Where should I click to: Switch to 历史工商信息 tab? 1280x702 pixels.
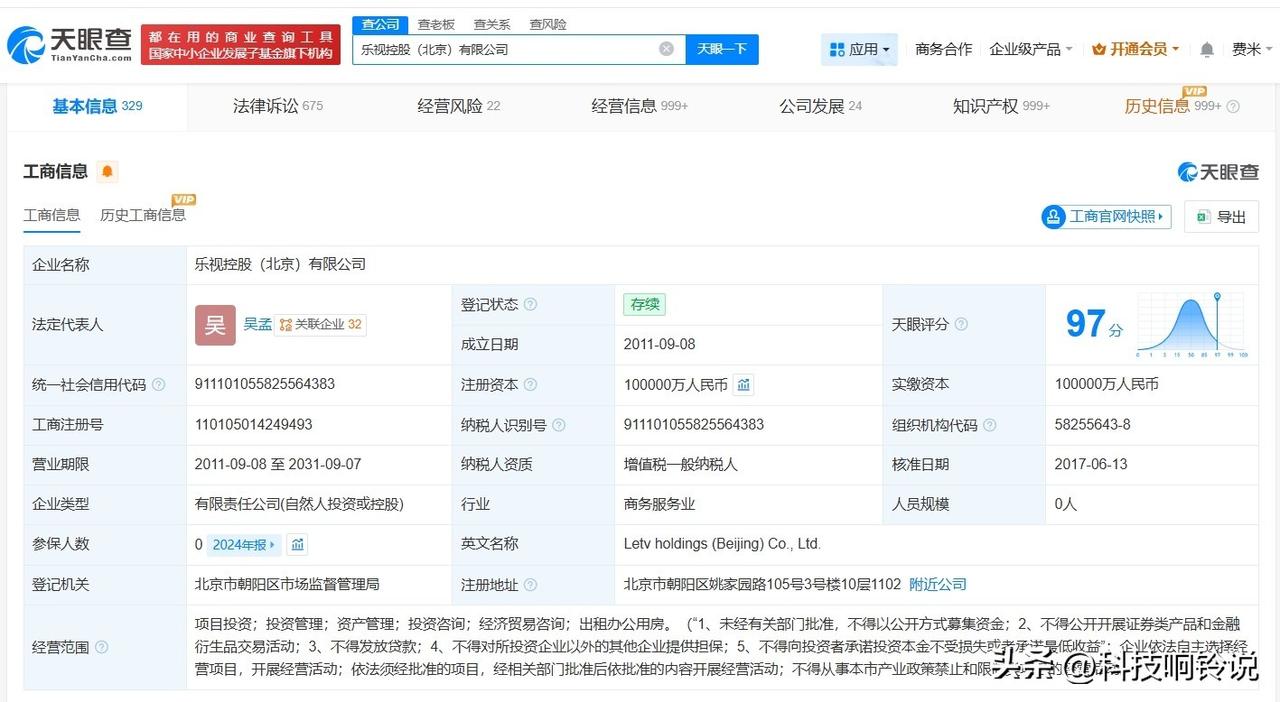click(142, 214)
